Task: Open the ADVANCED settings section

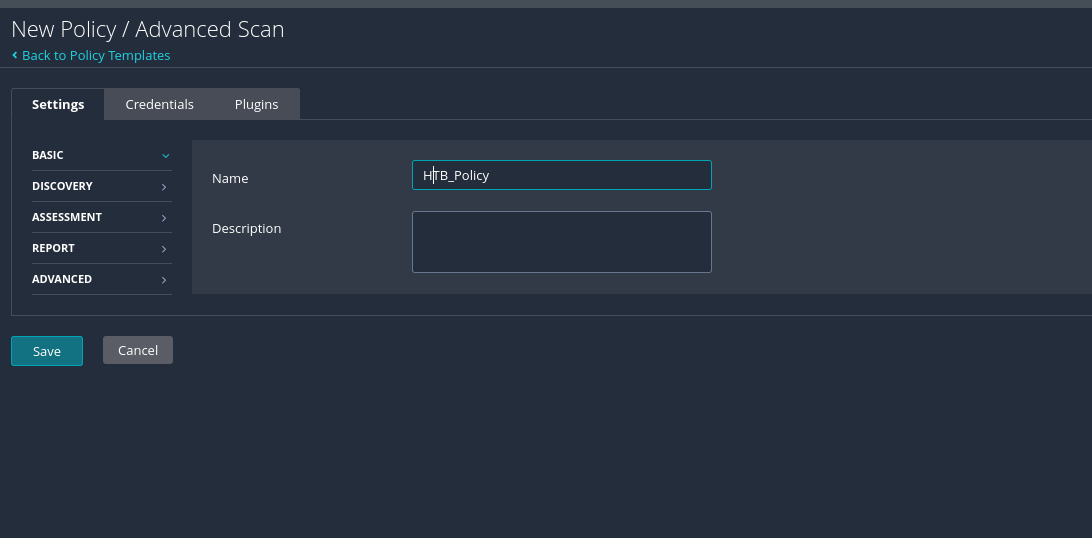Action: 62,279
